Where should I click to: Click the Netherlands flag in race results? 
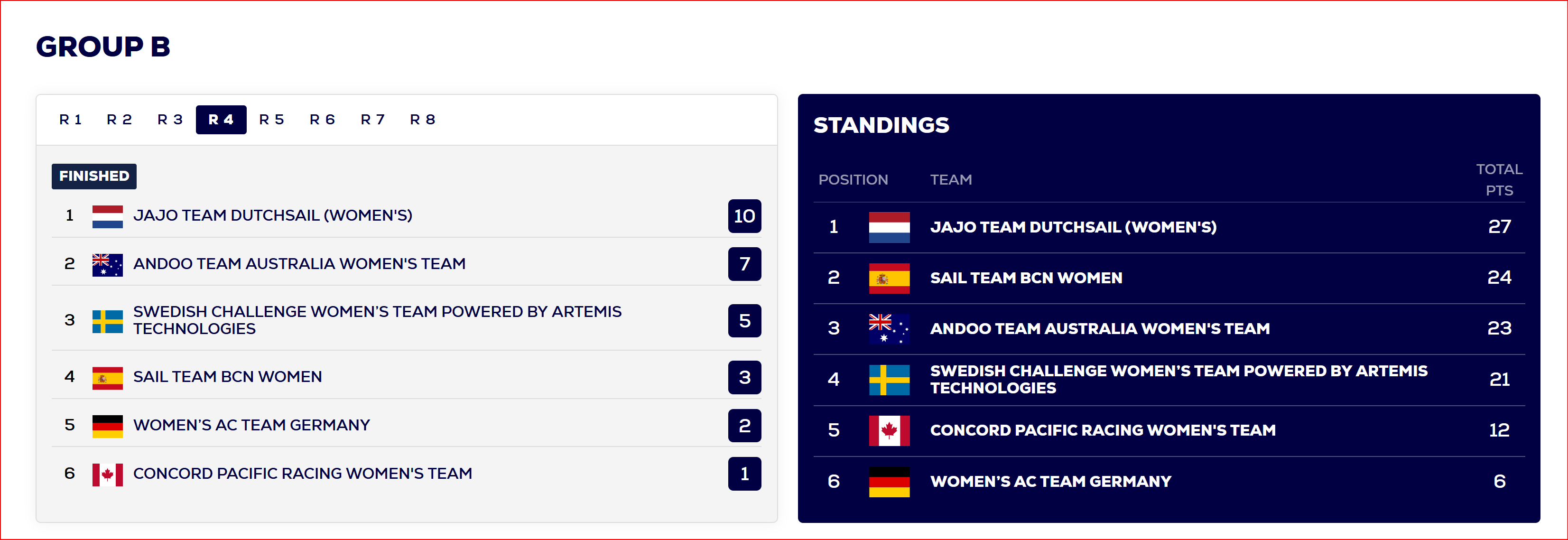click(x=107, y=216)
